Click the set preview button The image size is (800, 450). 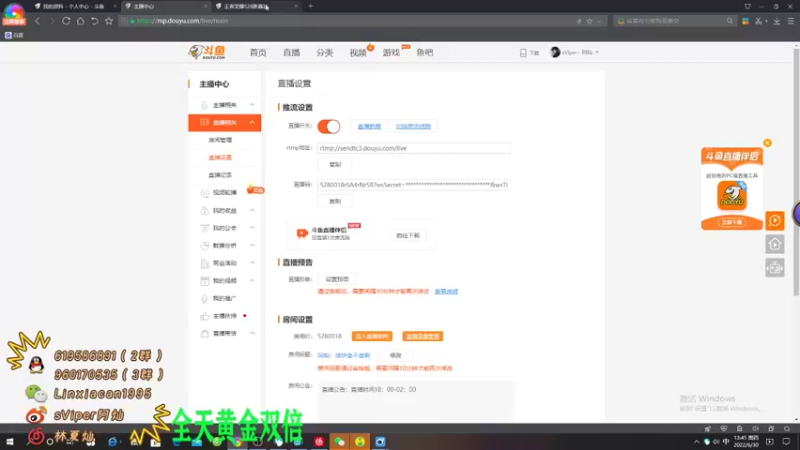click(337, 279)
